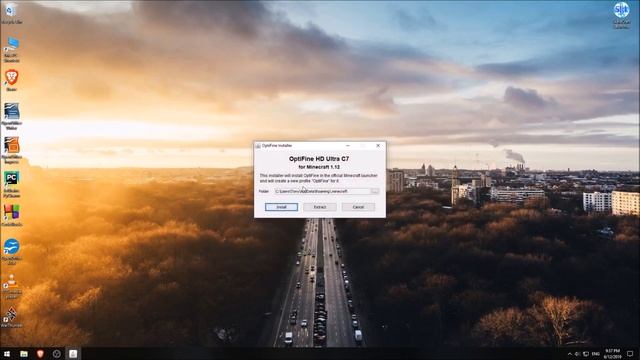Open the folder browse button beside the path
The height and width of the screenshot is (360, 640).
[x=375, y=191]
